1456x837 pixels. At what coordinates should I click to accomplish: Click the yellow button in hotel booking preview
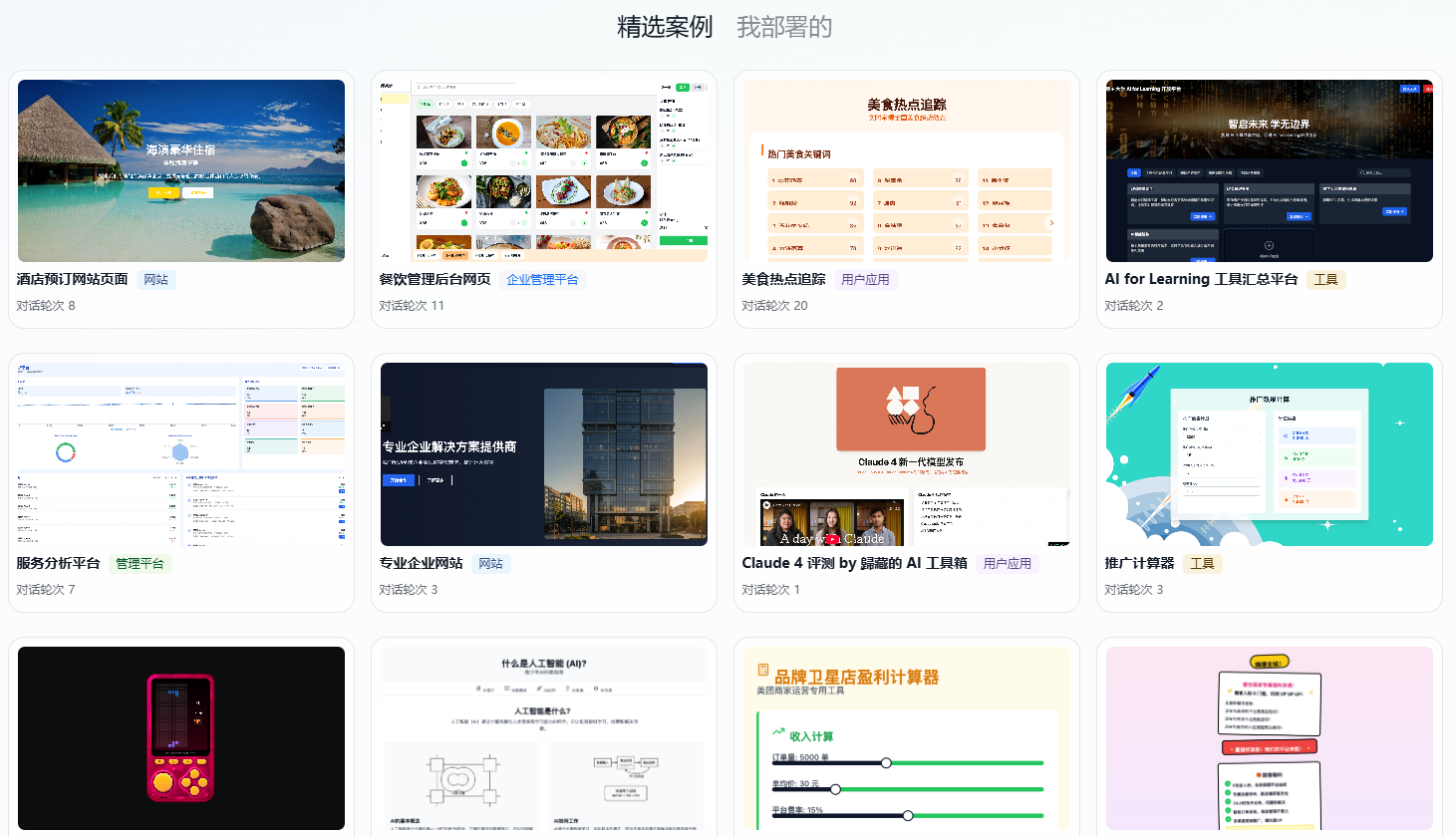pos(164,192)
